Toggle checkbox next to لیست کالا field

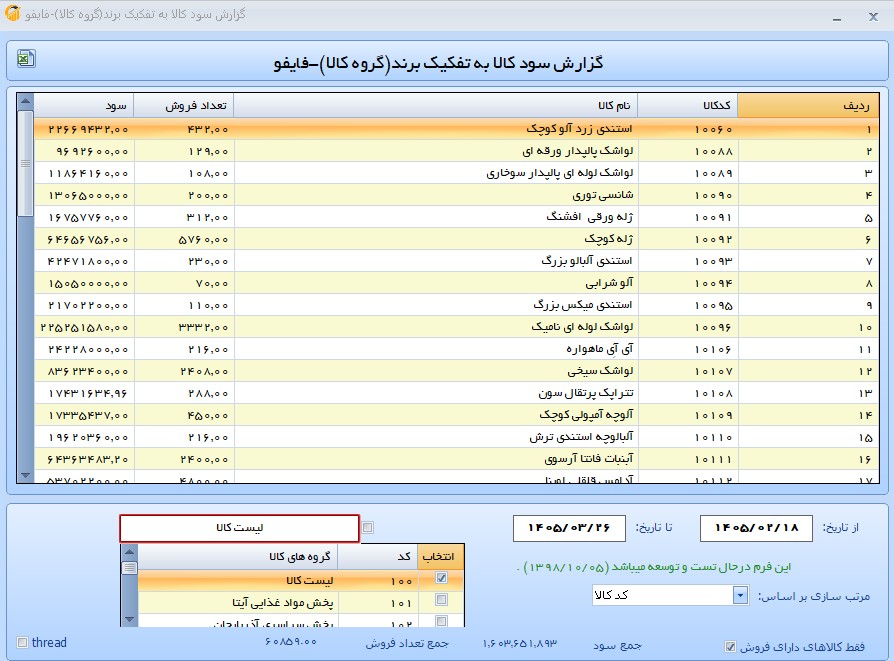[368, 528]
